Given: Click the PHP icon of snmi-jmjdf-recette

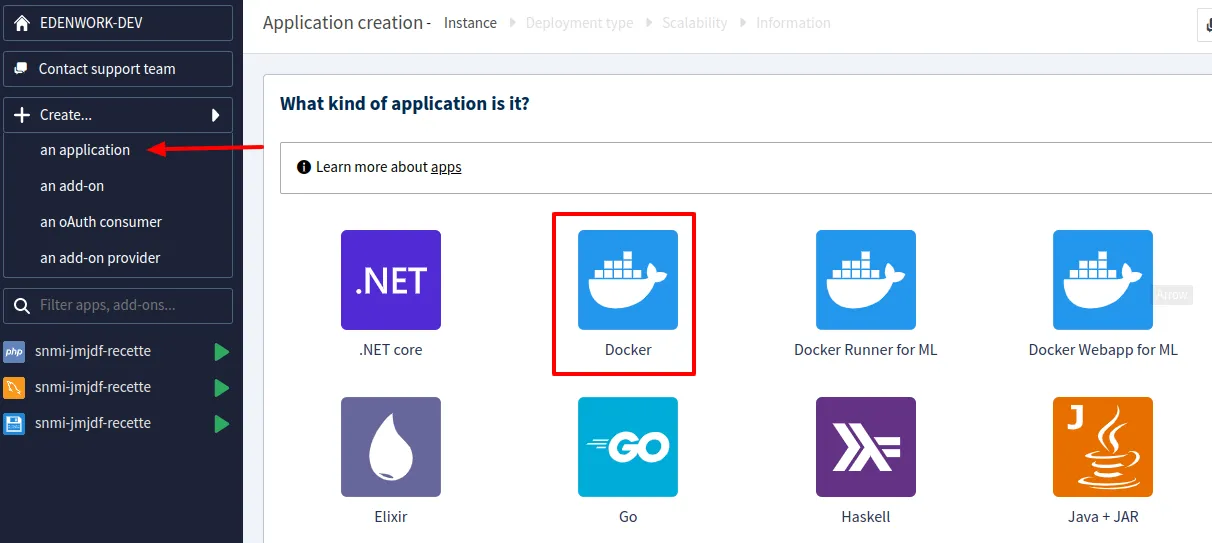Looking at the screenshot, I should click(14, 351).
